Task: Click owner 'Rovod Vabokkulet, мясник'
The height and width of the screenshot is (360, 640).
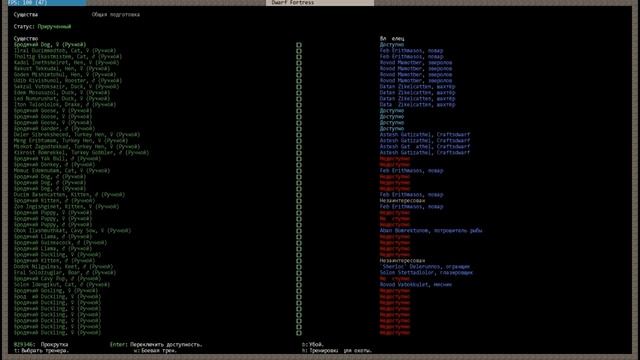Action: point(416,285)
